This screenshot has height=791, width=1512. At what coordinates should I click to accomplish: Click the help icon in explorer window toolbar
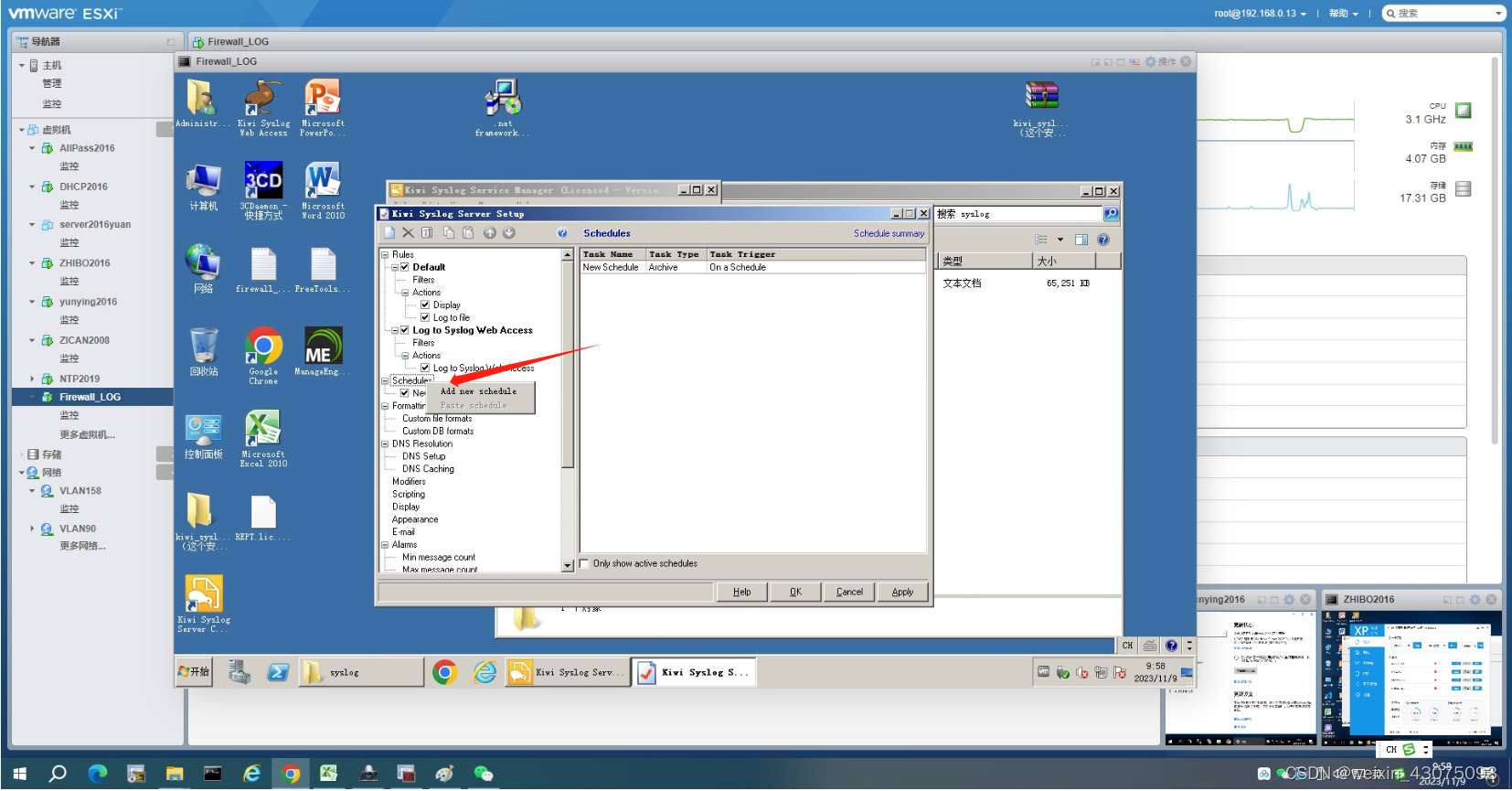(x=1103, y=240)
